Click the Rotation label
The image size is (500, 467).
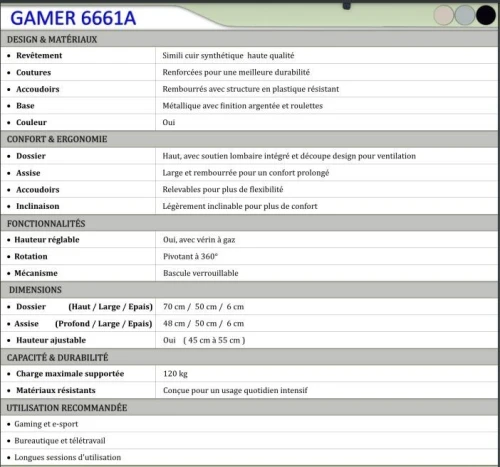click(x=31, y=256)
